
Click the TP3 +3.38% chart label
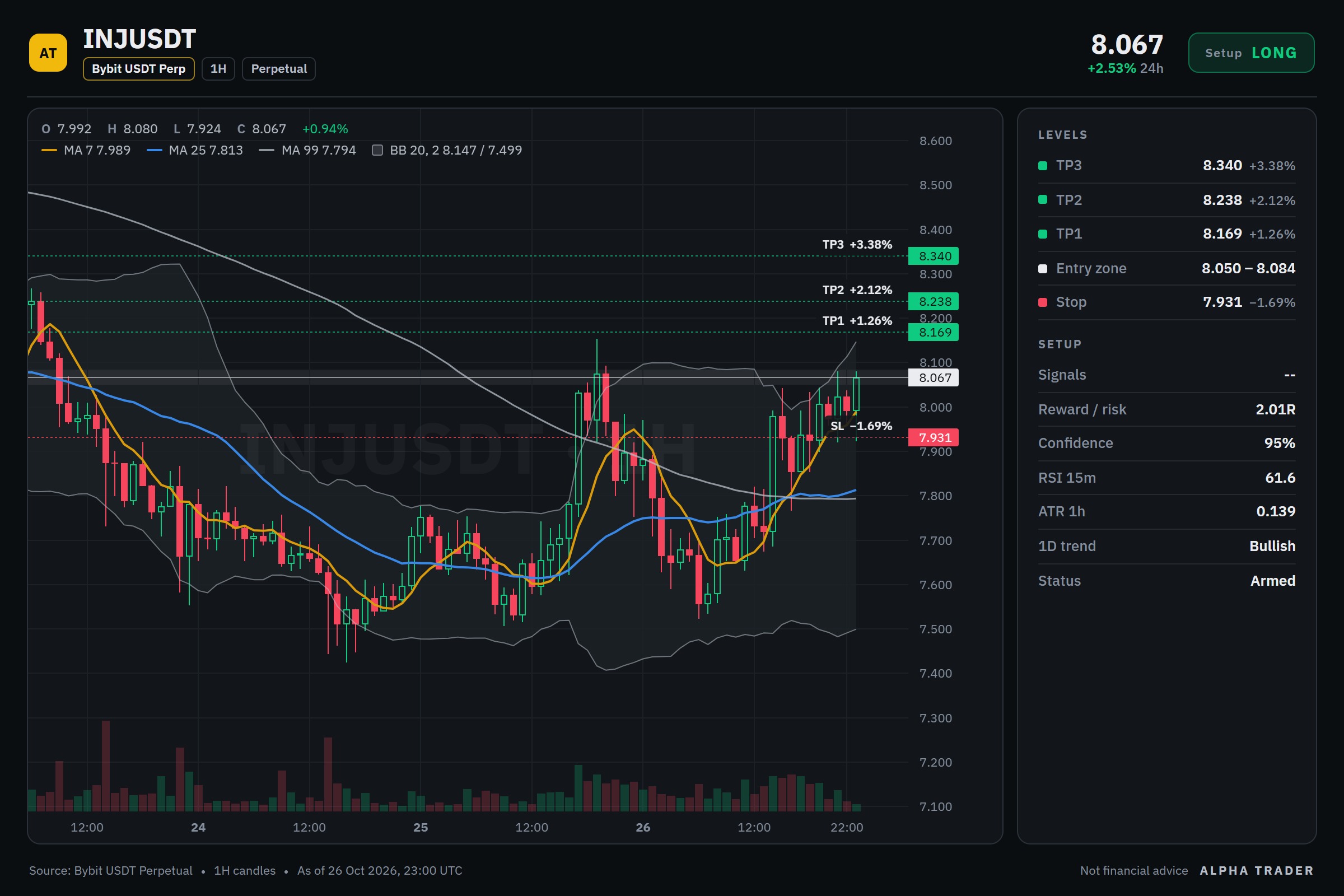857,245
